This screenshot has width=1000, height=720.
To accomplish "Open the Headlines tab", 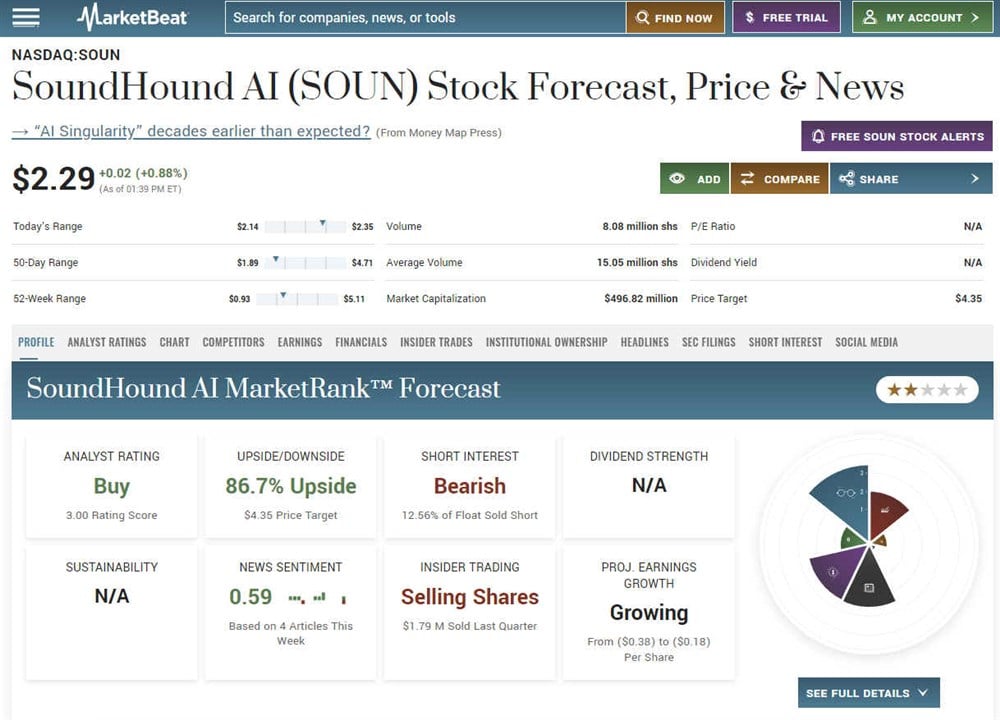I will coord(645,342).
